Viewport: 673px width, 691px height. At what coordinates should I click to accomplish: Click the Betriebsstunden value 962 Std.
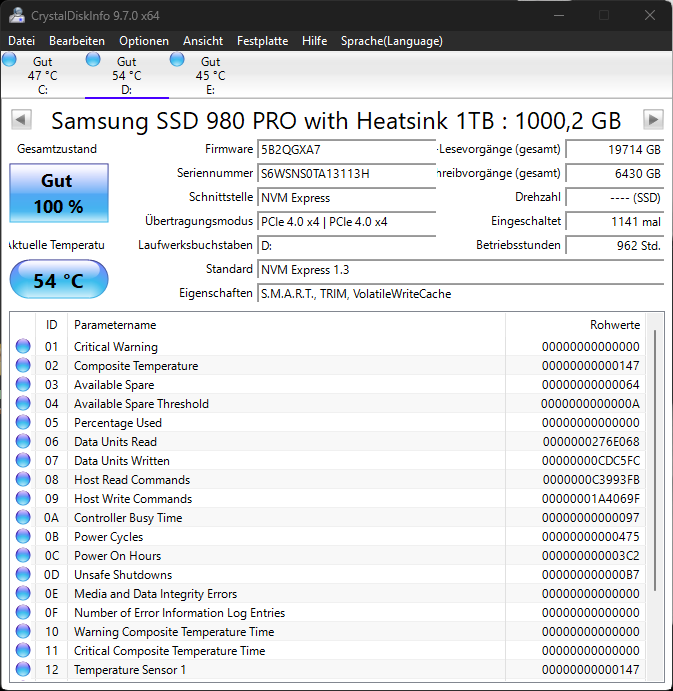(x=614, y=245)
